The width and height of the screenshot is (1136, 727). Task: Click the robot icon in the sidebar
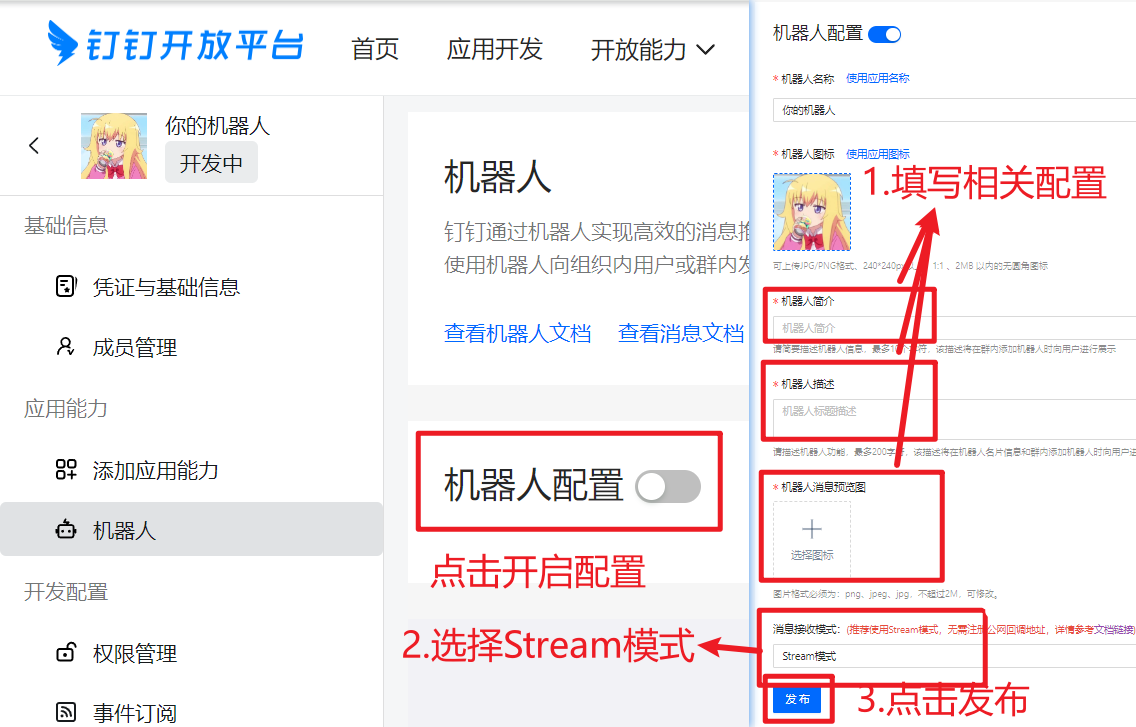[66, 530]
